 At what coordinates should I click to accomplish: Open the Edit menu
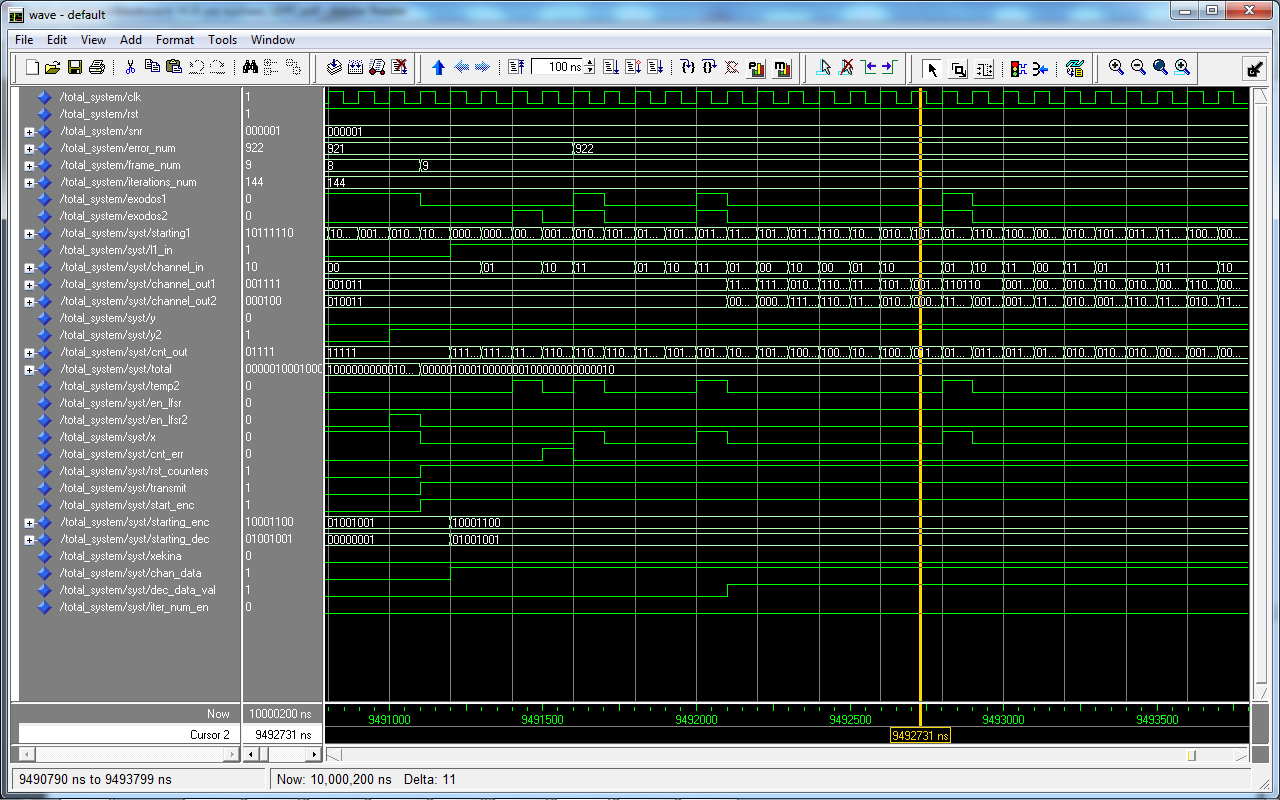pyautogui.click(x=57, y=40)
